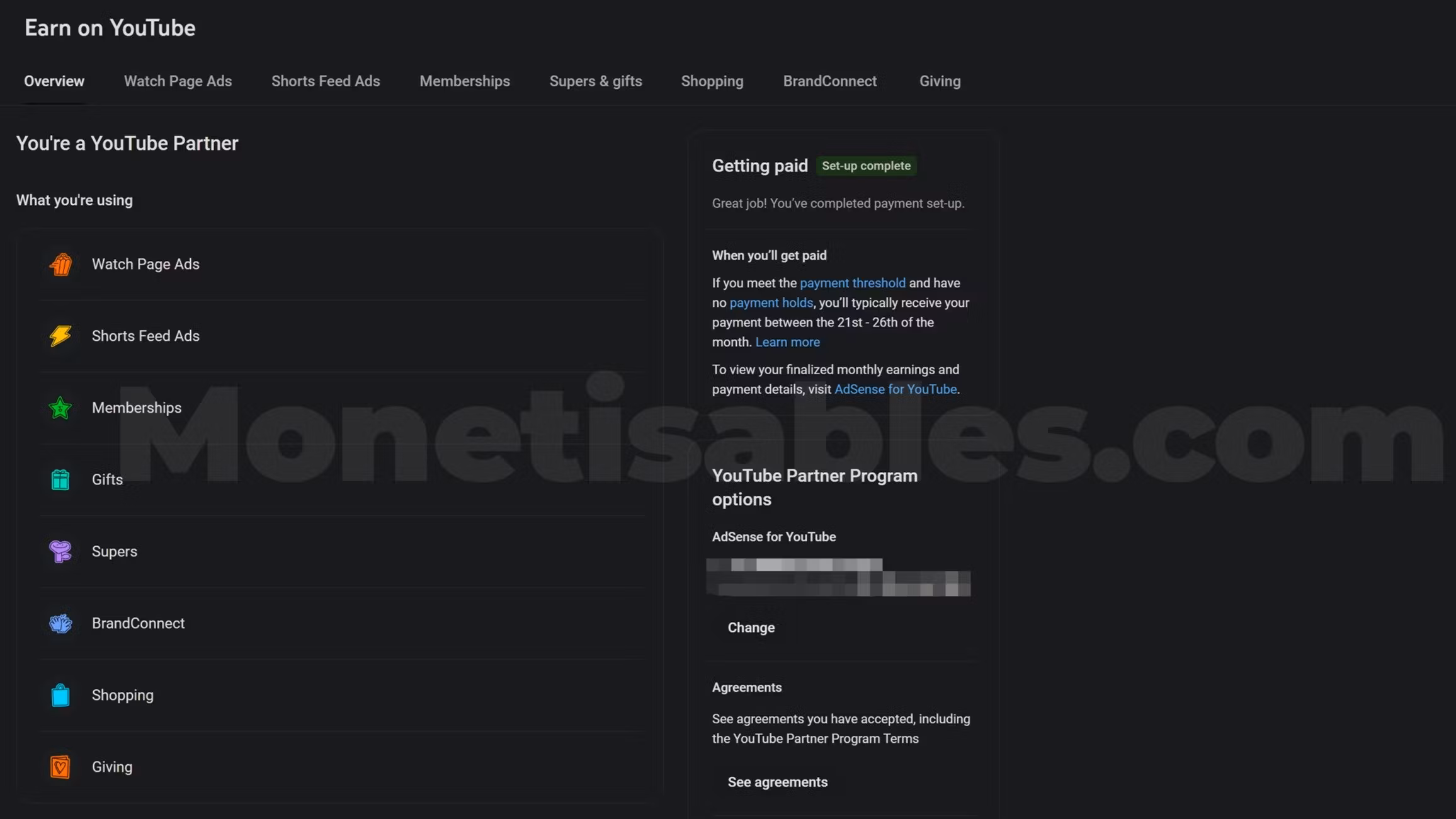
Task: Open the Shorts Feed Ads tab
Action: point(326,81)
